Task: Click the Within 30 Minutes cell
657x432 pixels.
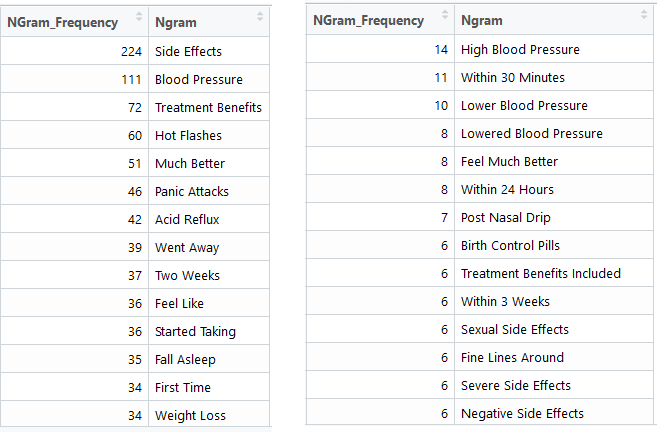Action: pyautogui.click(x=512, y=77)
